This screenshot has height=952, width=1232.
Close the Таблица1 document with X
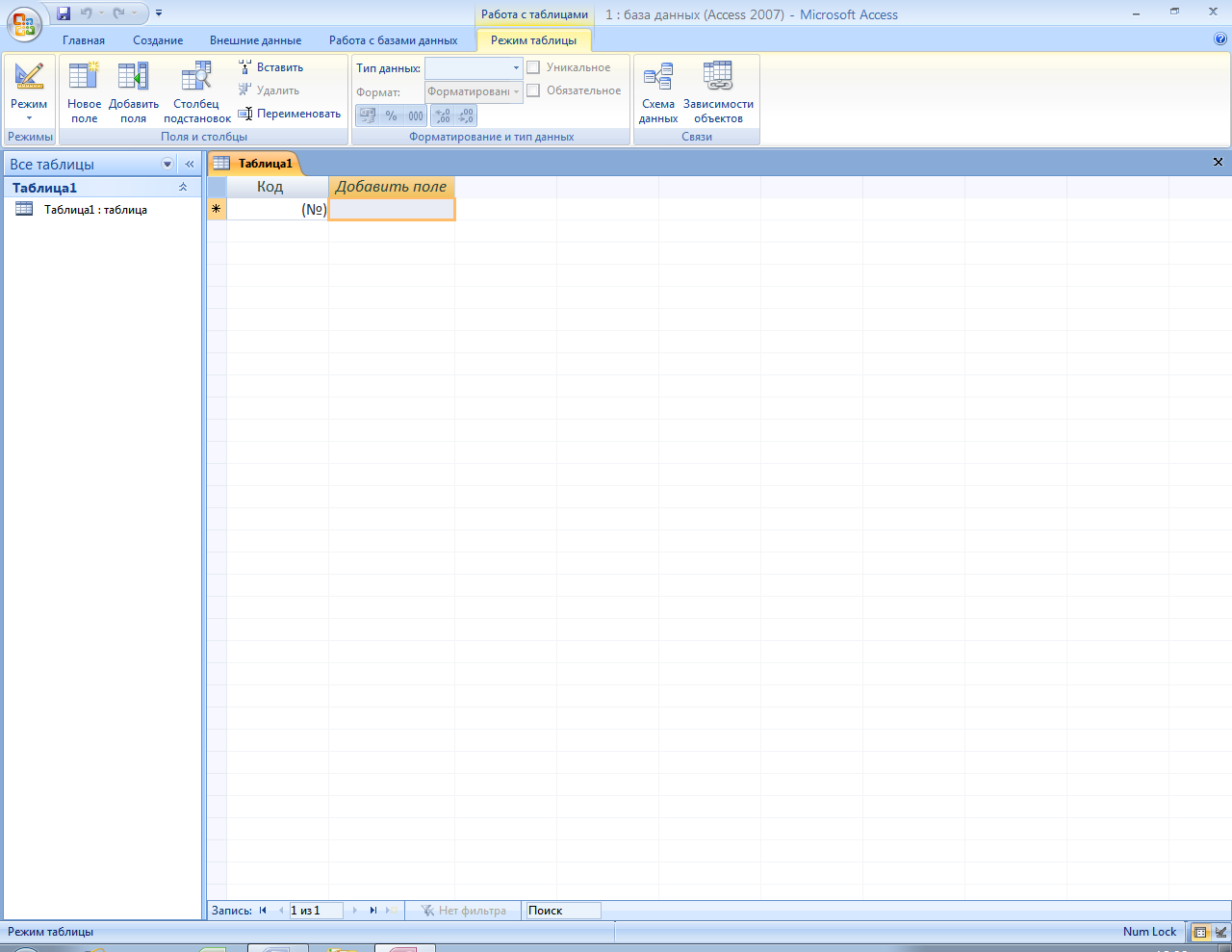[x=1218, y=162]
